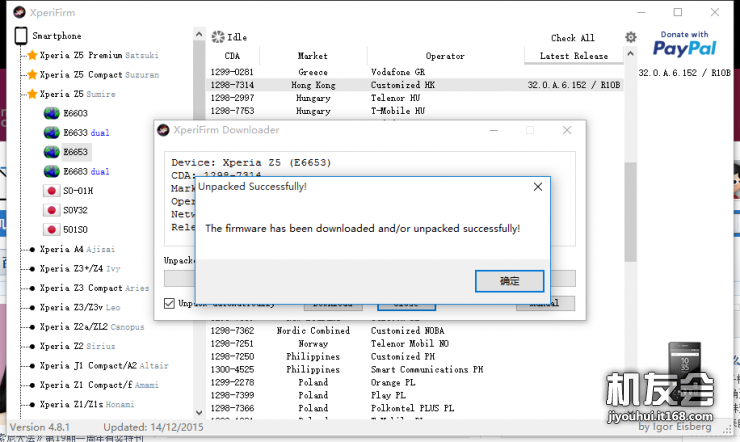Maximize the main XperiFirm window
Image resolution: width=740 pixels, height=442 pixels.
tap(678, 12)
